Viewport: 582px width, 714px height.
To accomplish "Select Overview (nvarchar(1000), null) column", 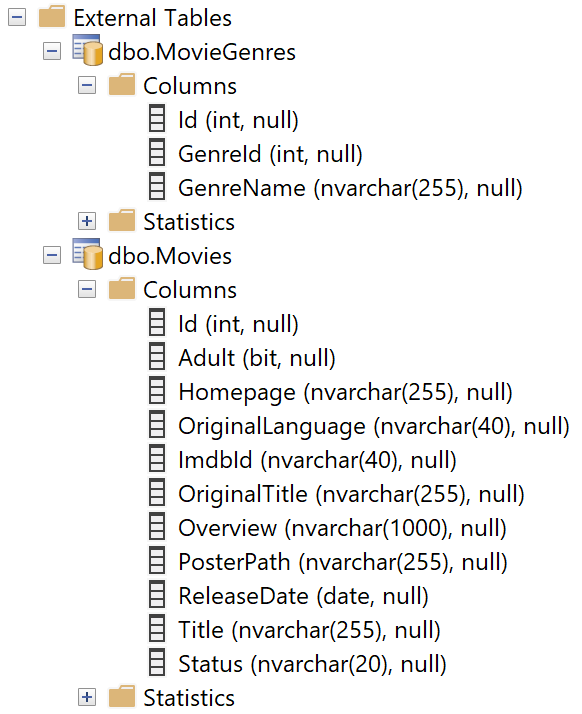I will [x=342, y=528].
